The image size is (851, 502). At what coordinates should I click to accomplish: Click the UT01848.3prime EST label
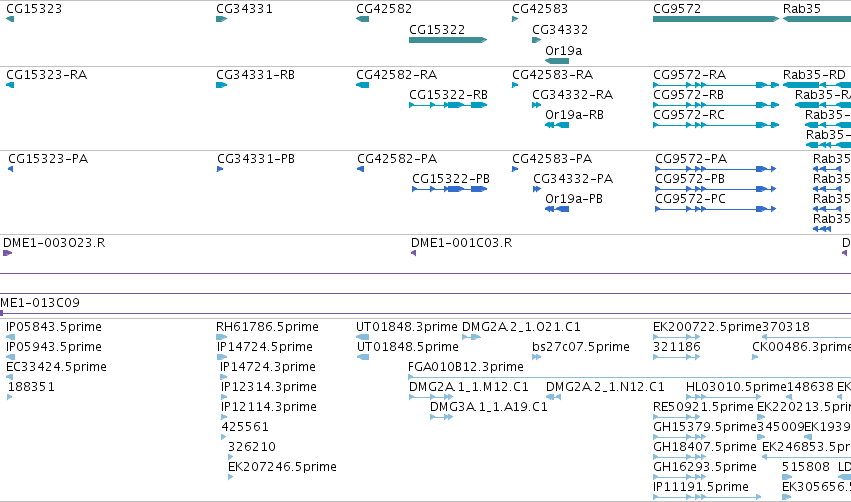(407, 327)
